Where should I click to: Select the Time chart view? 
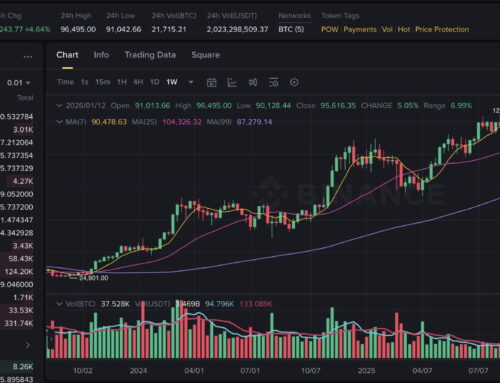[65, 82]
